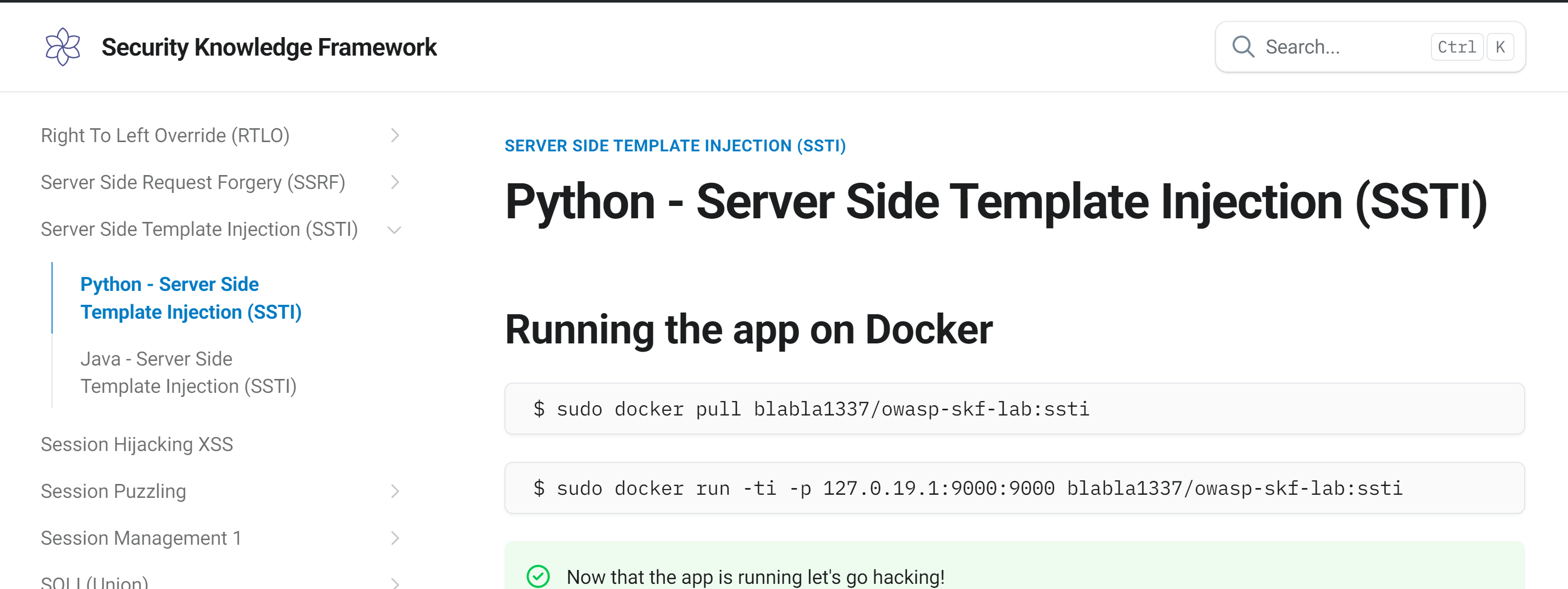
Task: Click the blue SERVER SIDE TEMPLATE INJECTION breadcrumb
Action: (x=675, y=146)
